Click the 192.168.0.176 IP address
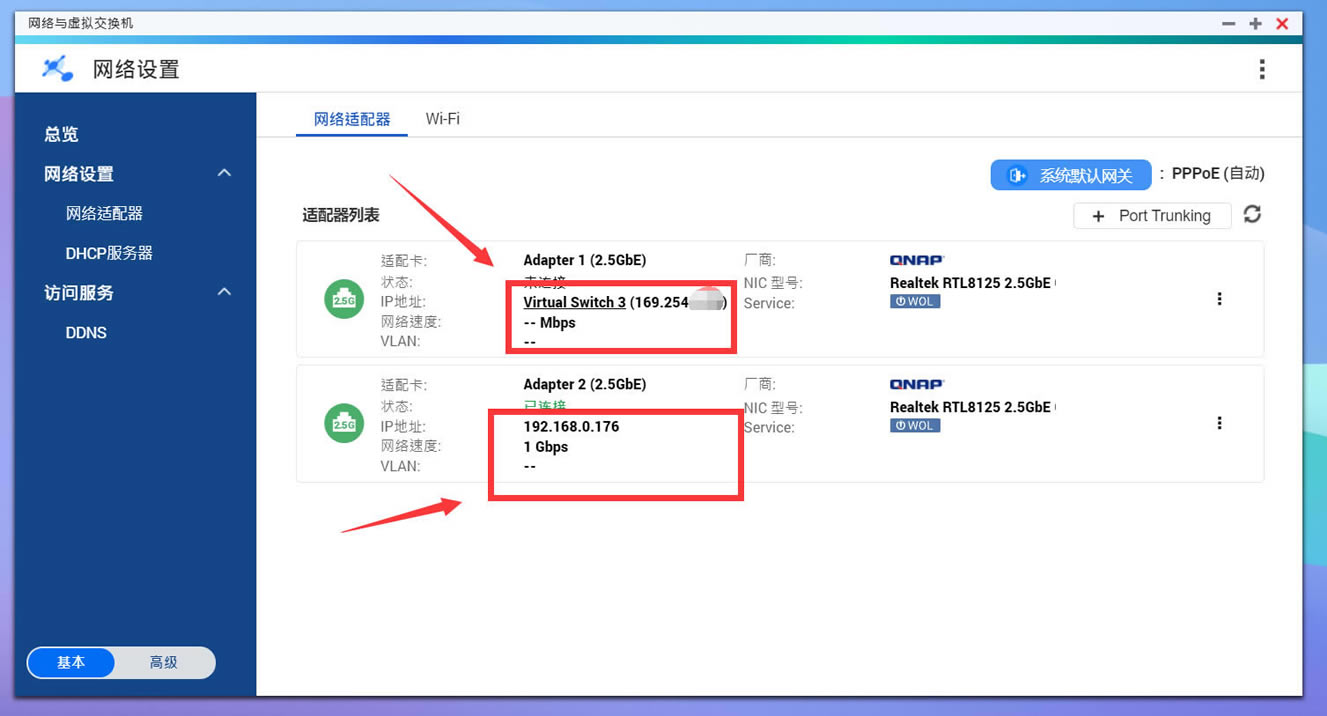 click(x=571, y=426)
